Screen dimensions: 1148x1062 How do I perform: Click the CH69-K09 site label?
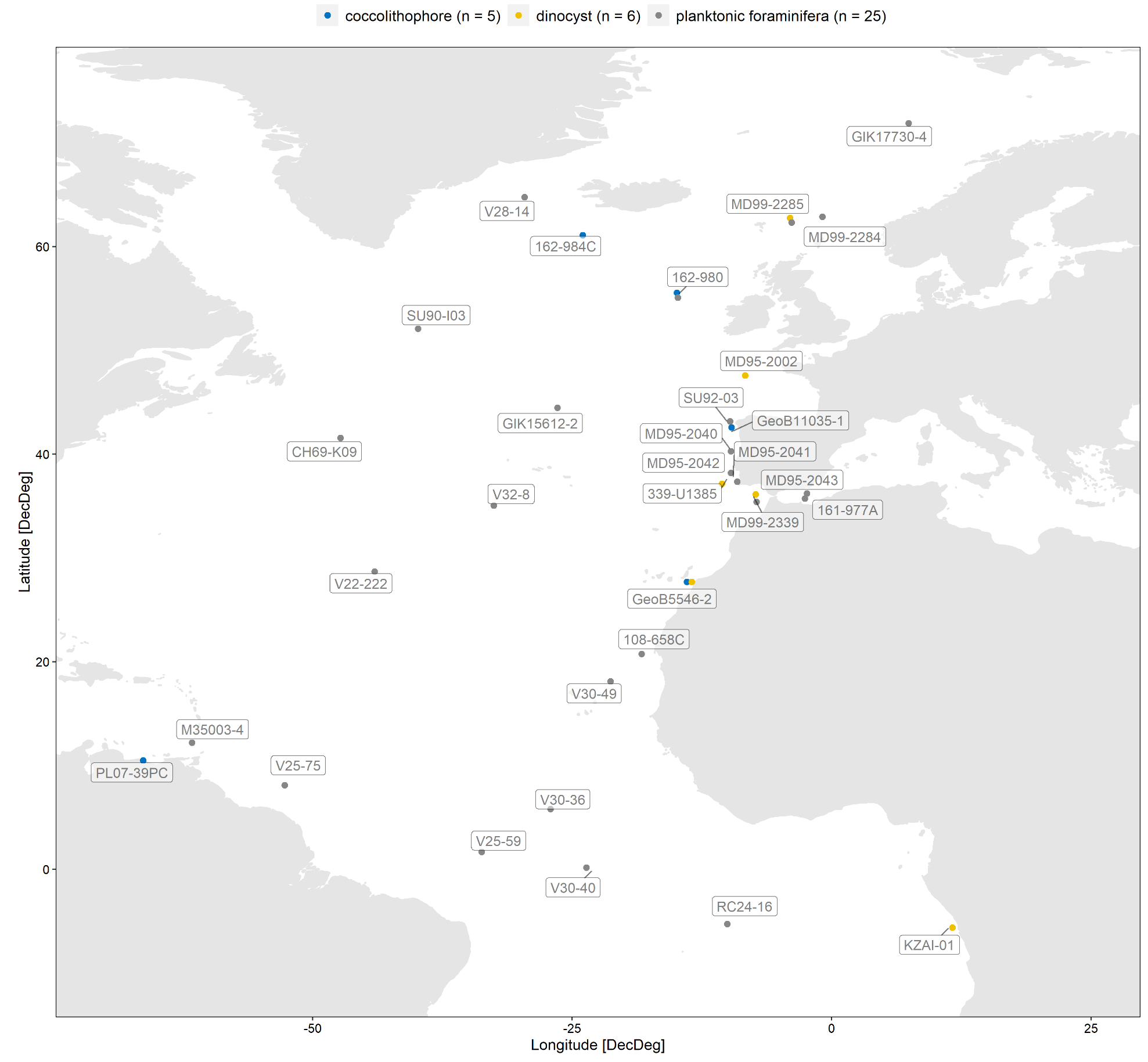coord(324,452)
